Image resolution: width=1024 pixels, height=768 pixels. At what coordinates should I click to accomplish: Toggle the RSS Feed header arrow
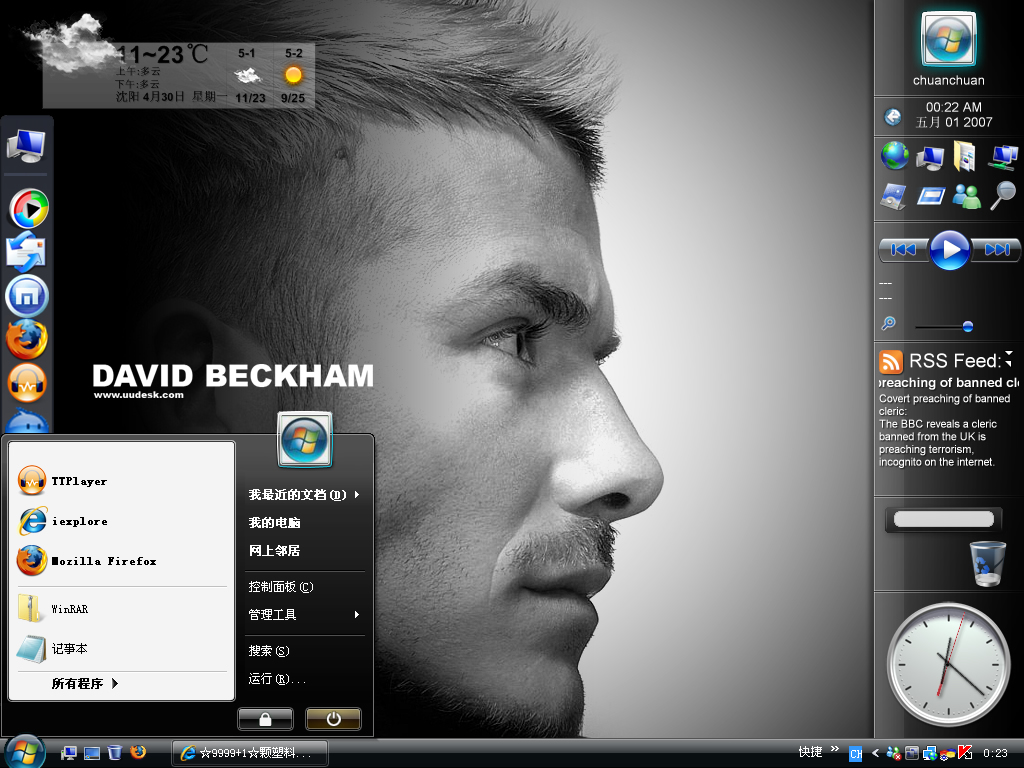pos(1009,359)
